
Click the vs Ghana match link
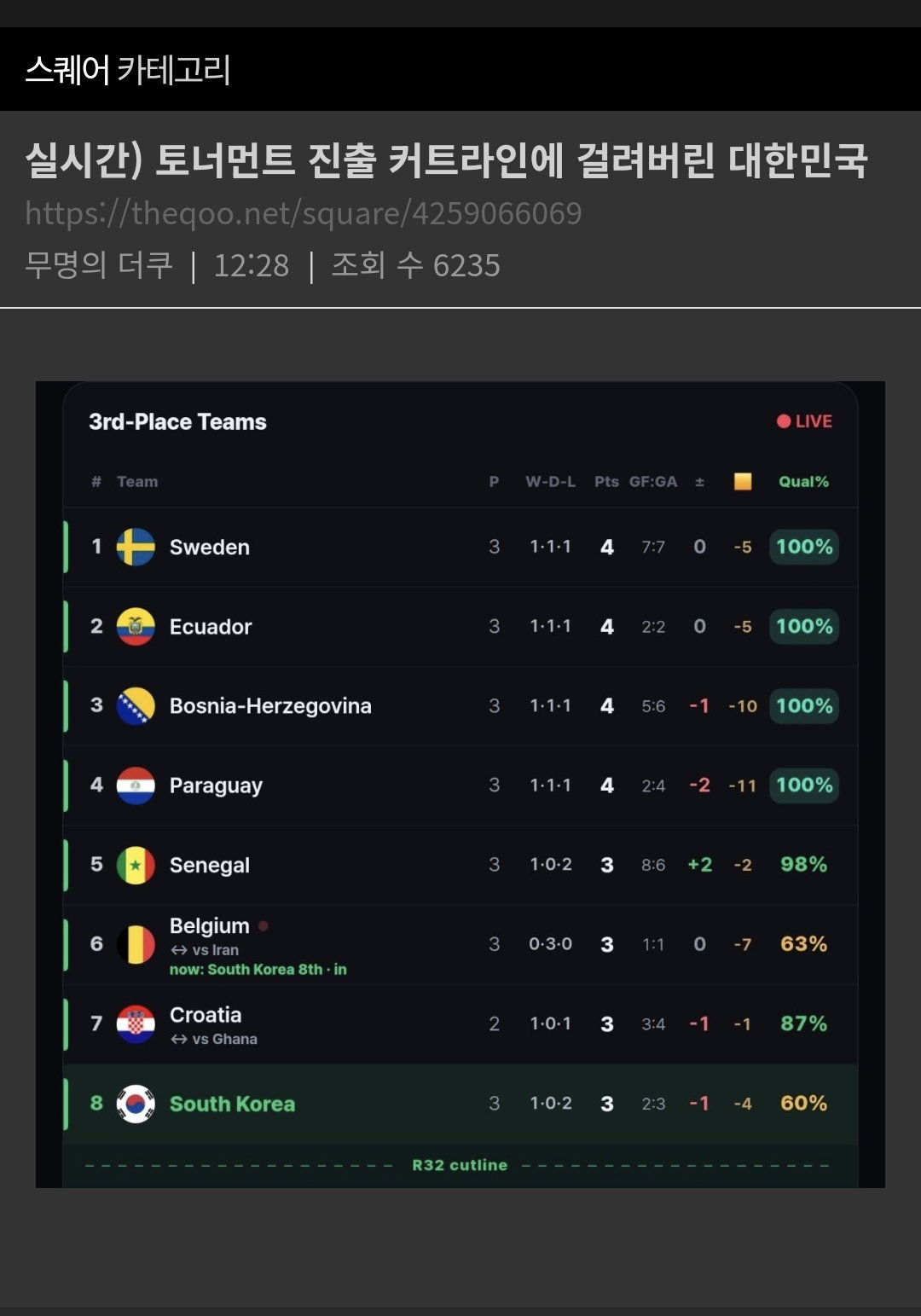pyautogui.click(x=214, y=1039)
